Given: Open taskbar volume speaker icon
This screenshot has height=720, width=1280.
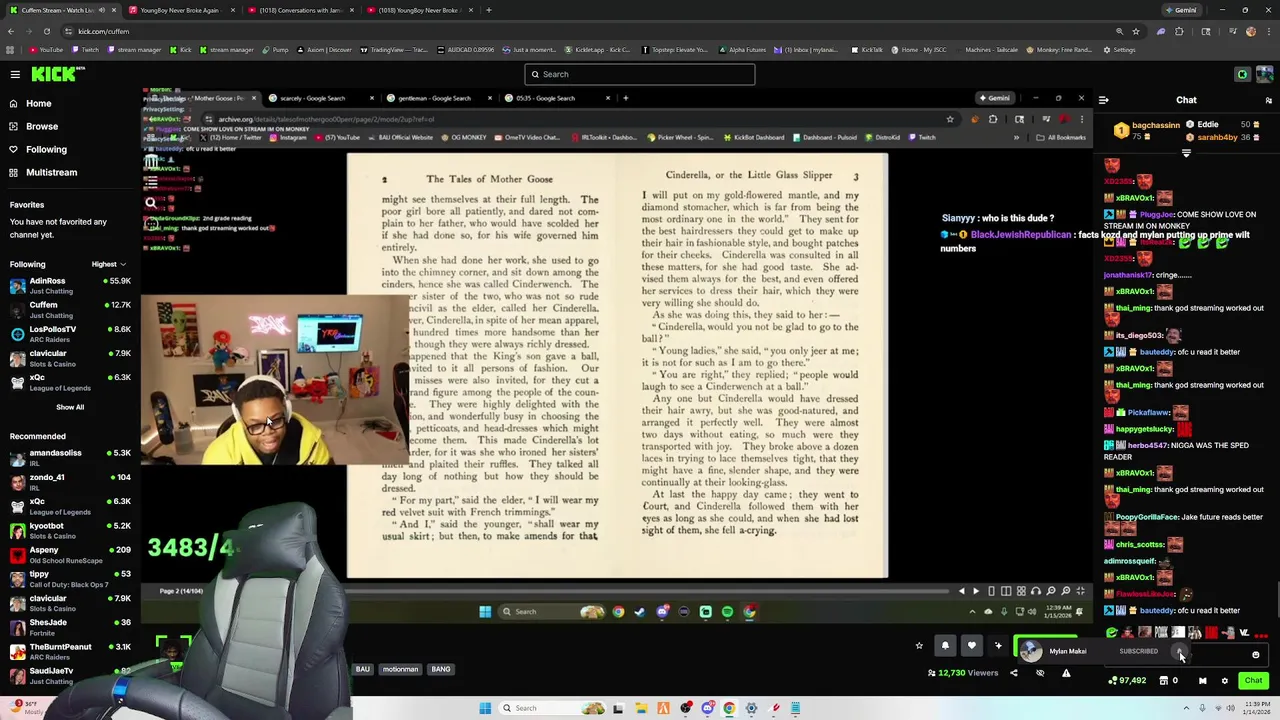Looking at the screenshot, I should [1230, 708].
